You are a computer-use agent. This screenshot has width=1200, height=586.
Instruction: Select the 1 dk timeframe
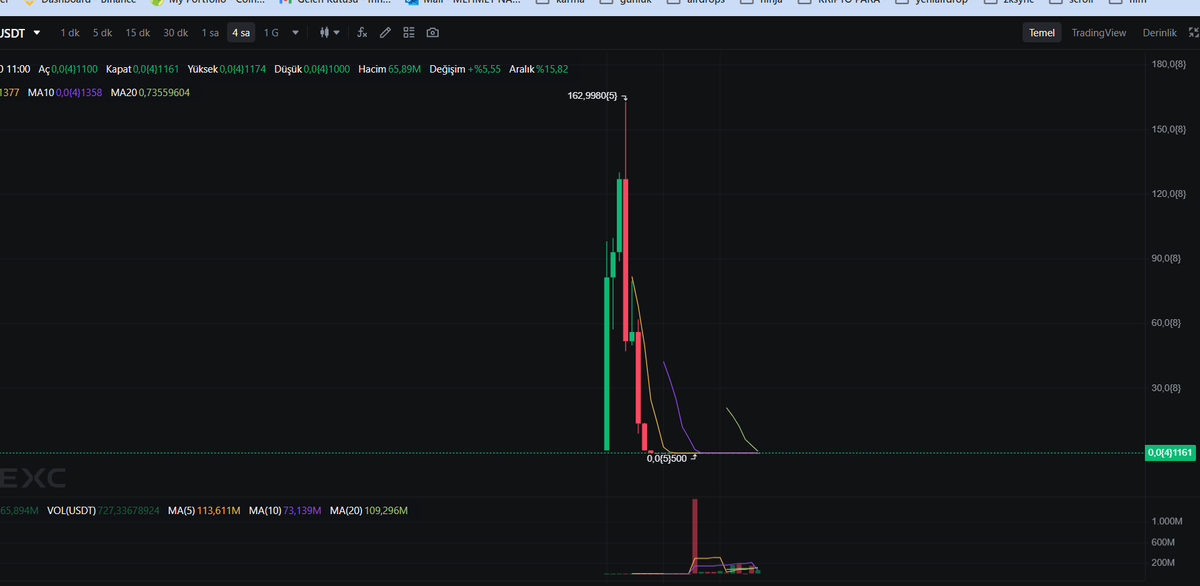pyautogui.click(x=70, y=33)
